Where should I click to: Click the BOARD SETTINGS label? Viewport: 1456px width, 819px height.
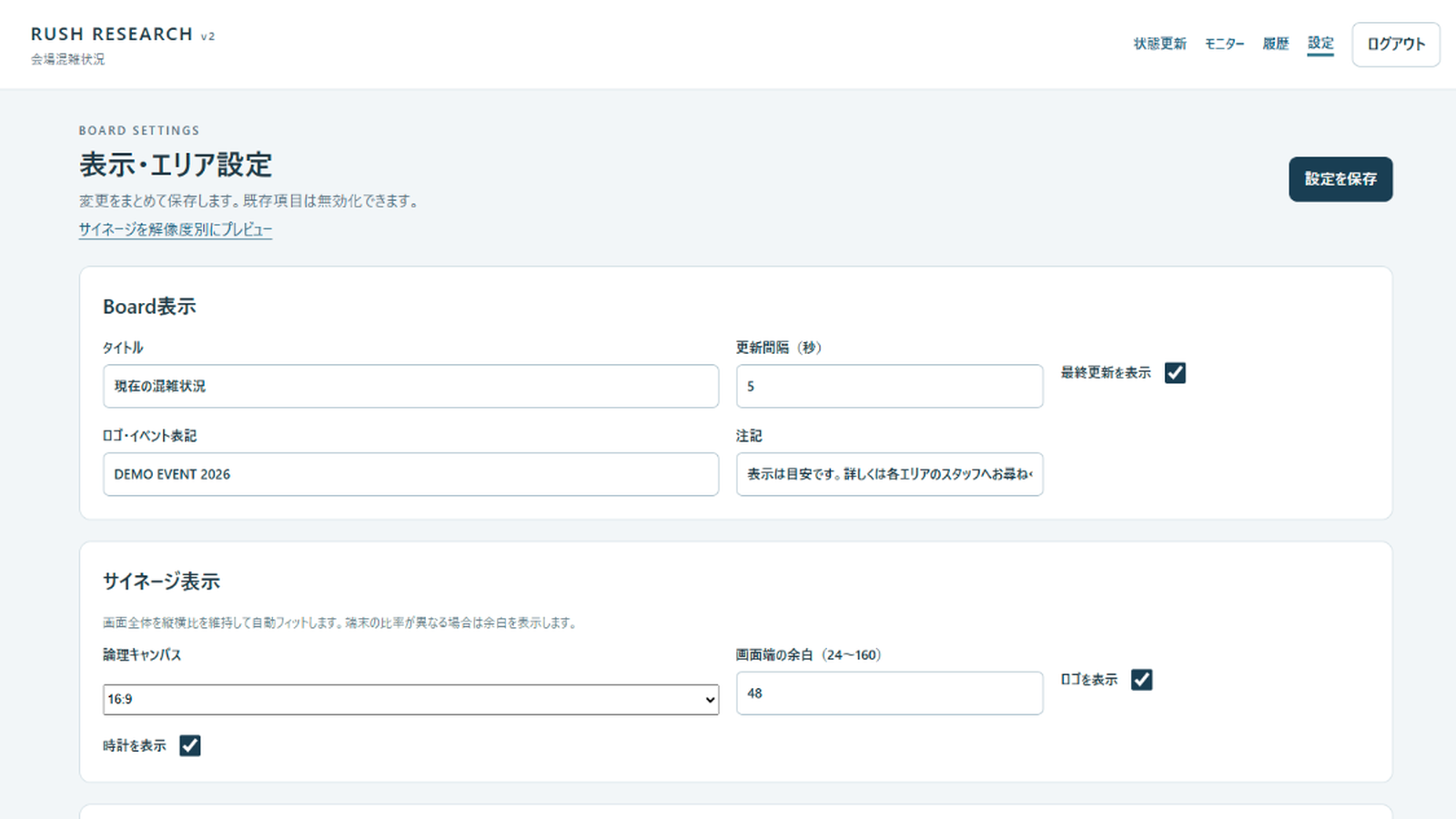(139, 131)
